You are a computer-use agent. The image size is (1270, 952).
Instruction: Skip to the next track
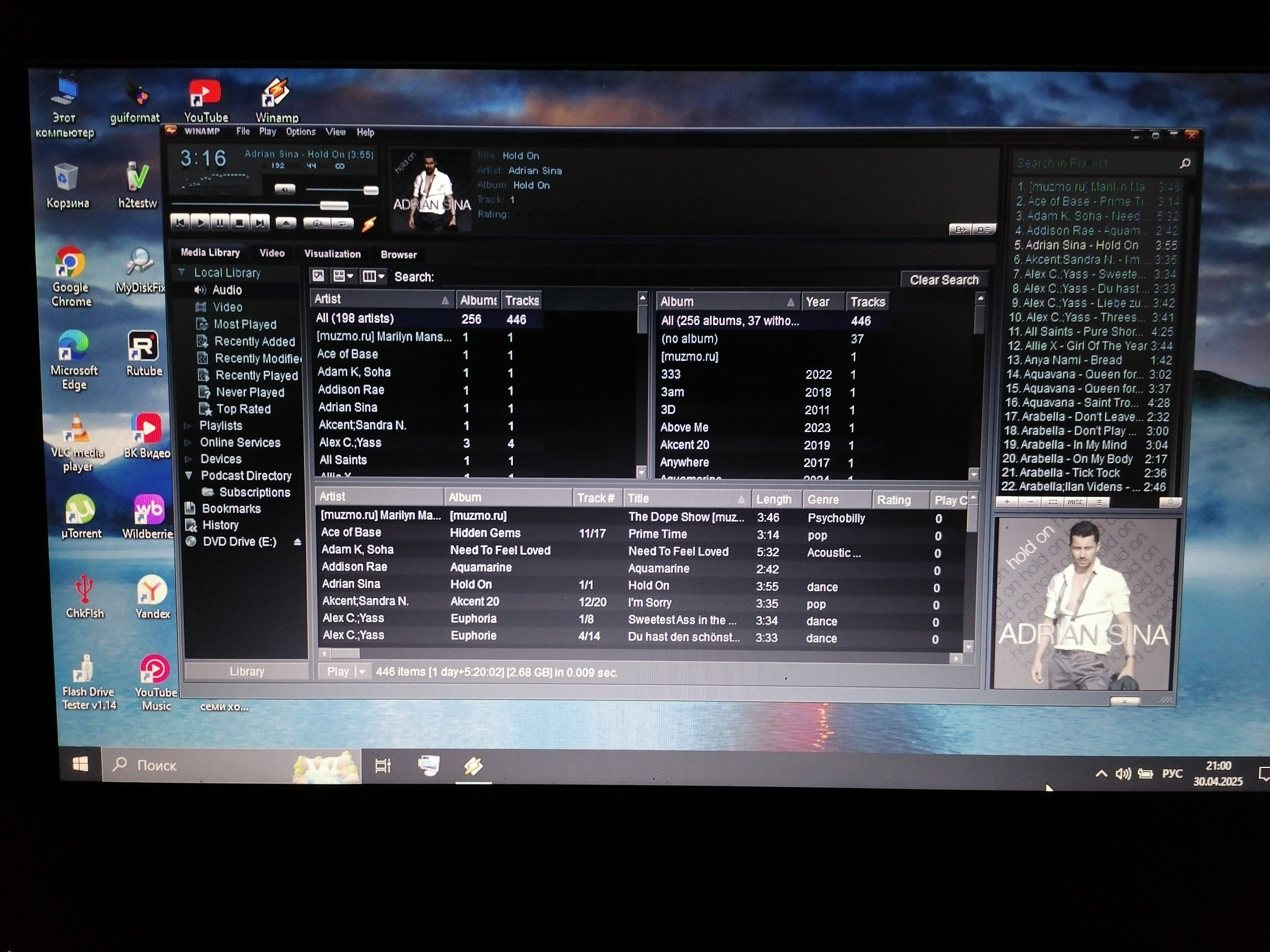pyautogui.click(x=260, y=223)
